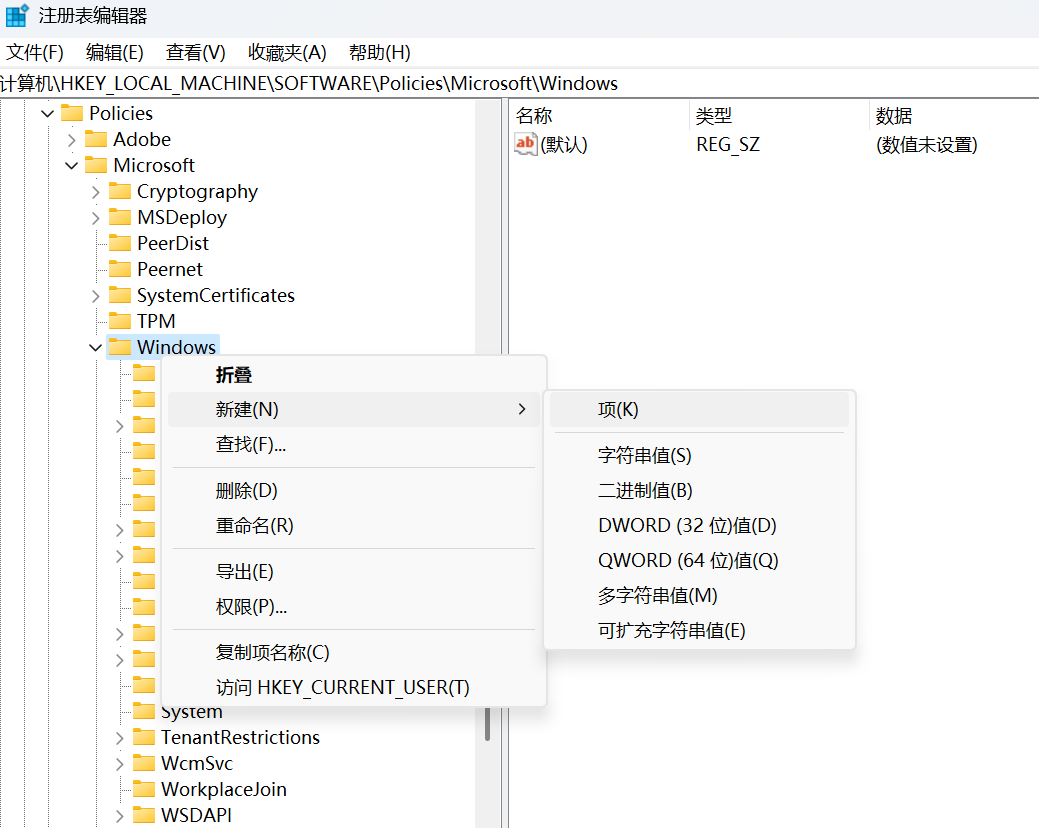Screen dimensions: 1039x828
Task: Choose 项(K) to create new key
Action: click(x=618, y=409)
